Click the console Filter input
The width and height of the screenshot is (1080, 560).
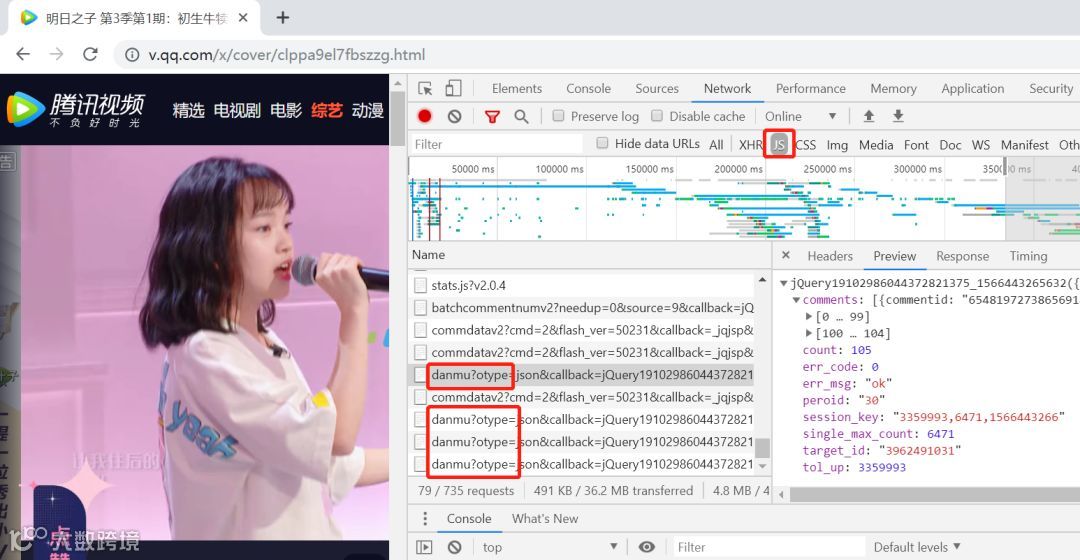coord(769,547)
